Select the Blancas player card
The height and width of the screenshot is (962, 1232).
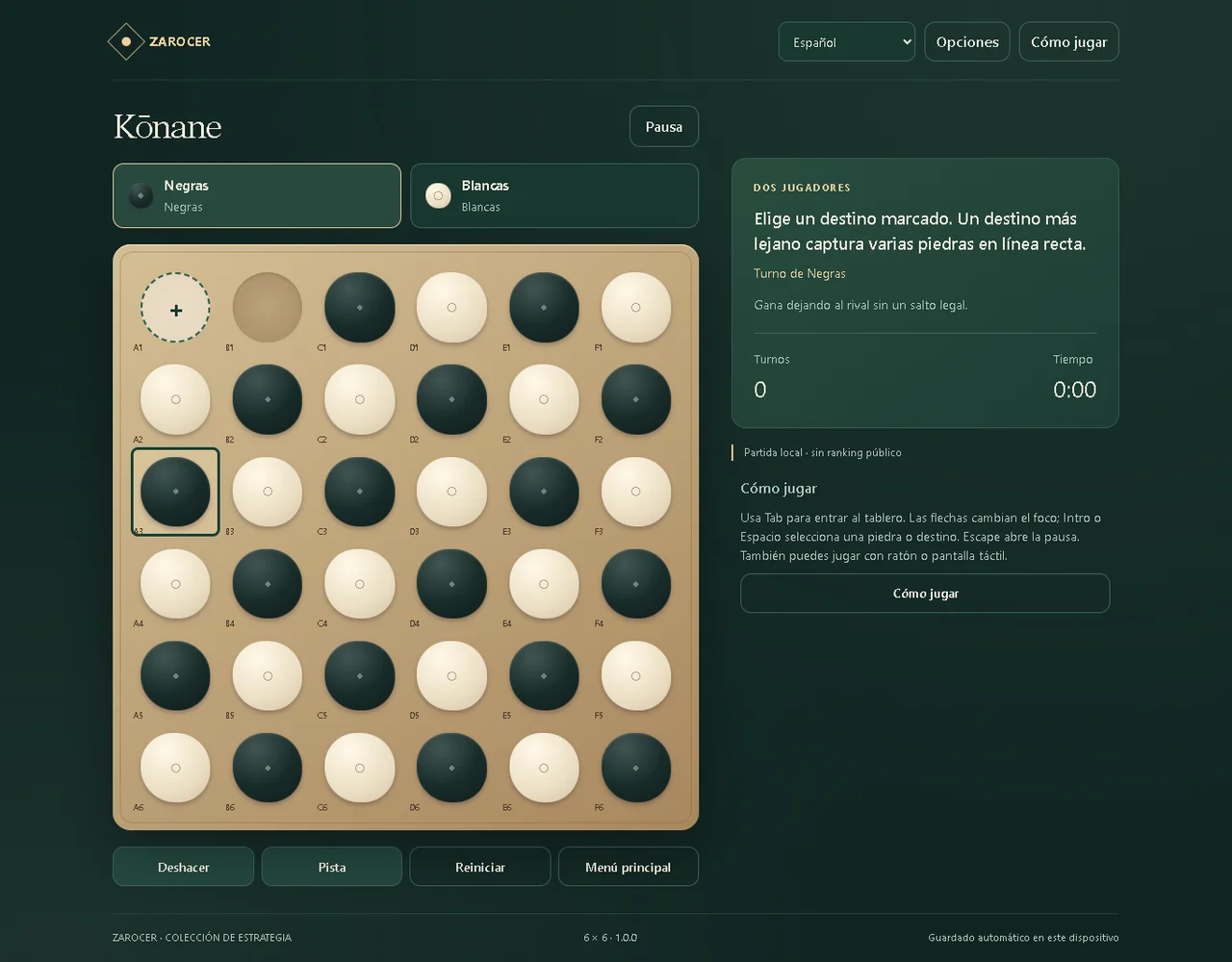pos(554,195)
